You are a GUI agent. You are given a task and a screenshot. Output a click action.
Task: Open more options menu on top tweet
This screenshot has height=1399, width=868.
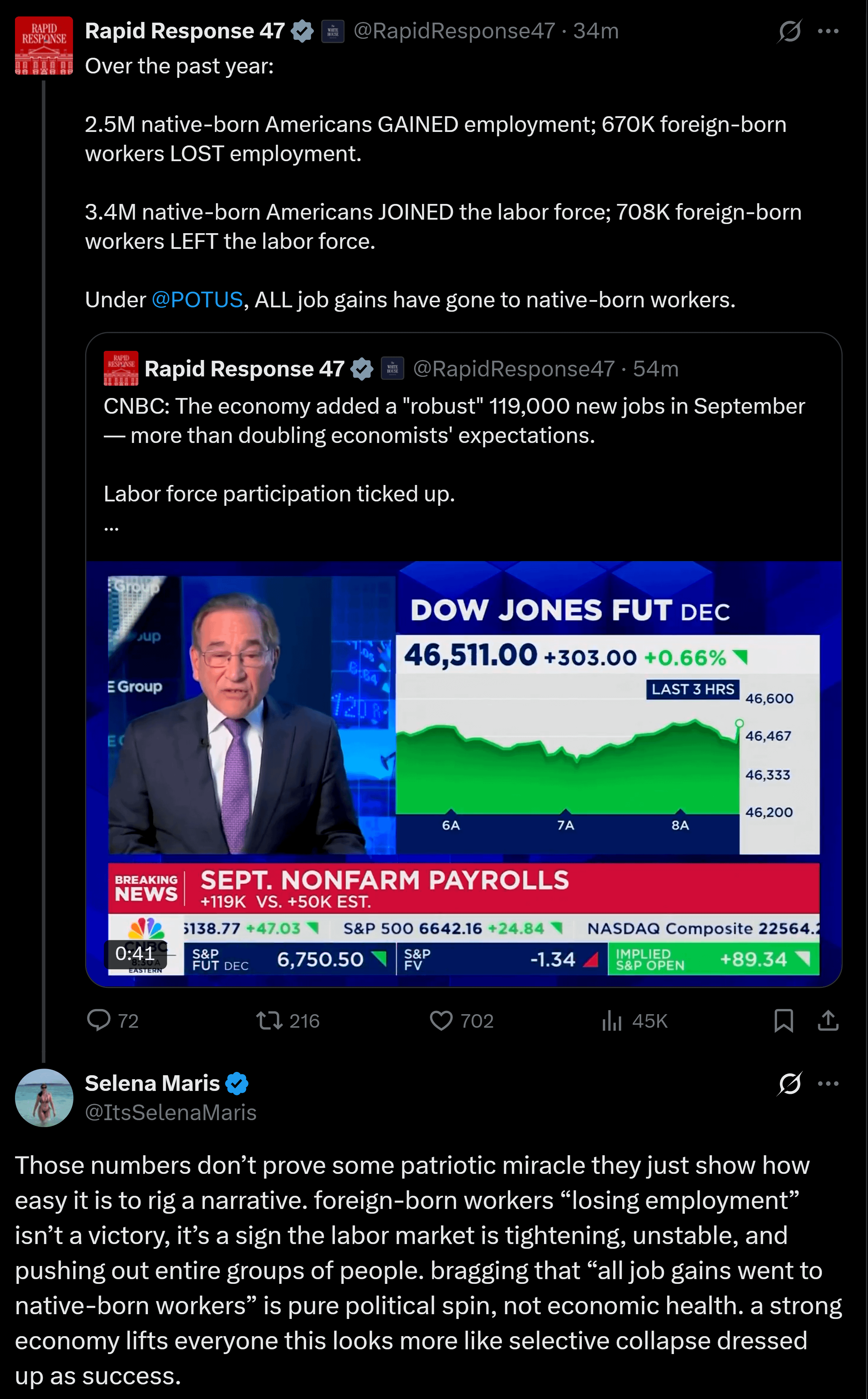[828, 31]
